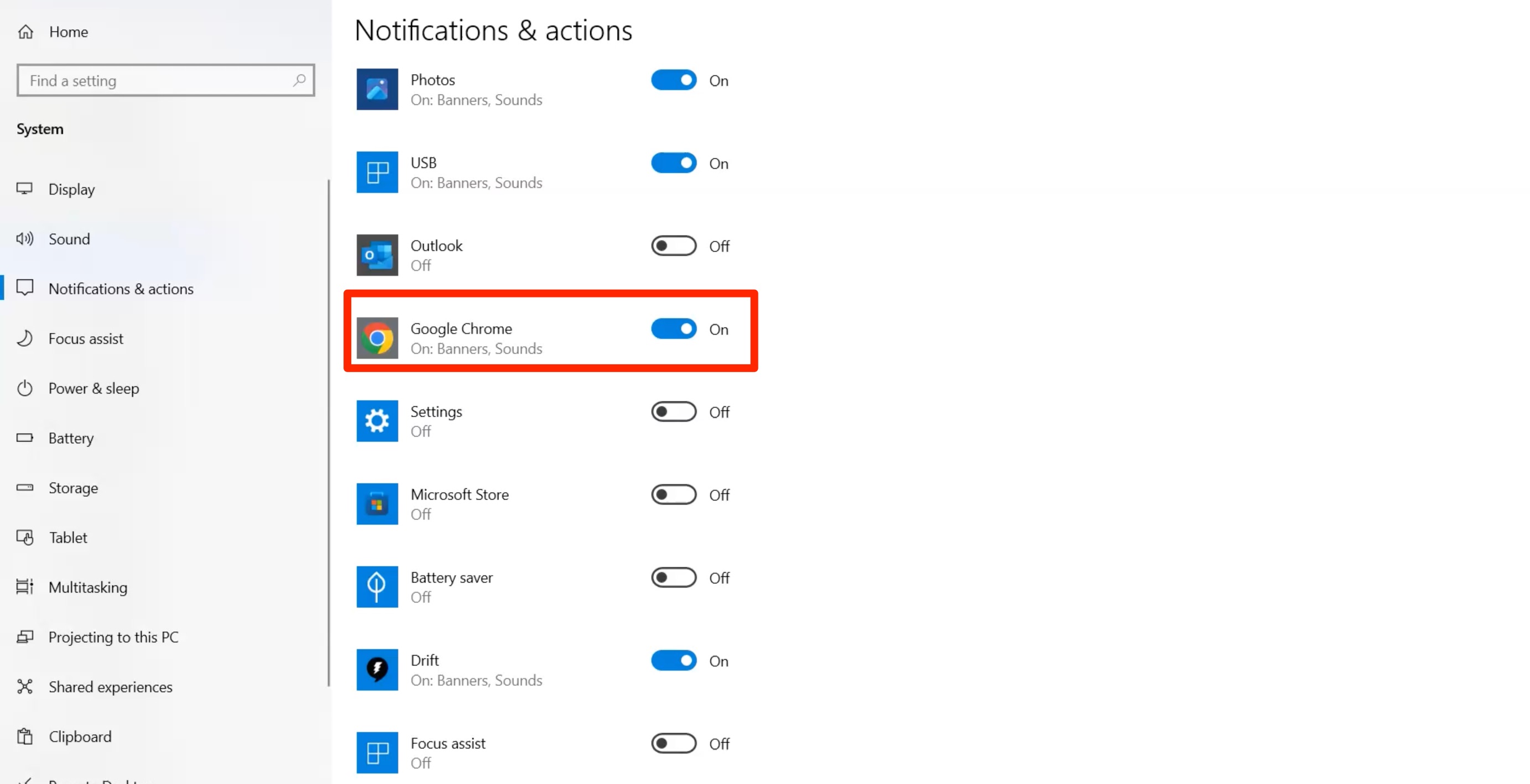Open Multitasking settings

[87, 587]
